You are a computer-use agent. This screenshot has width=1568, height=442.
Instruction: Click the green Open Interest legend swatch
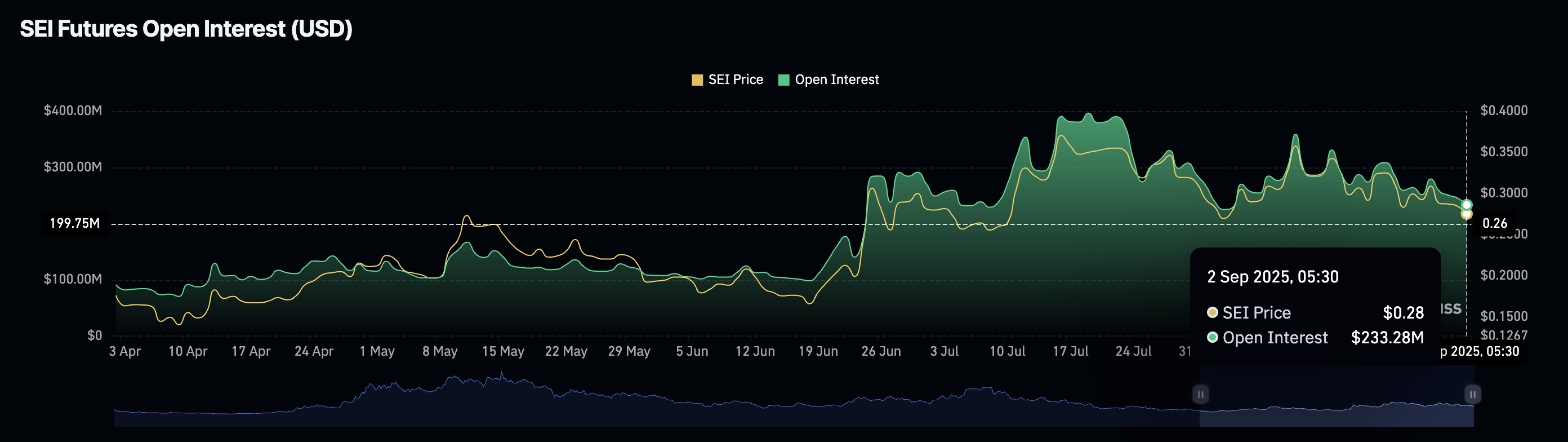coord(783,80)
